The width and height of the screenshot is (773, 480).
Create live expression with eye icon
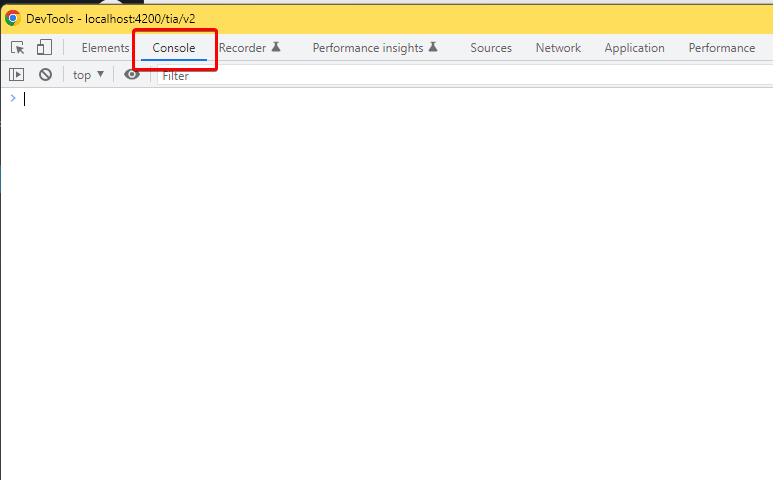click(132, 75)
